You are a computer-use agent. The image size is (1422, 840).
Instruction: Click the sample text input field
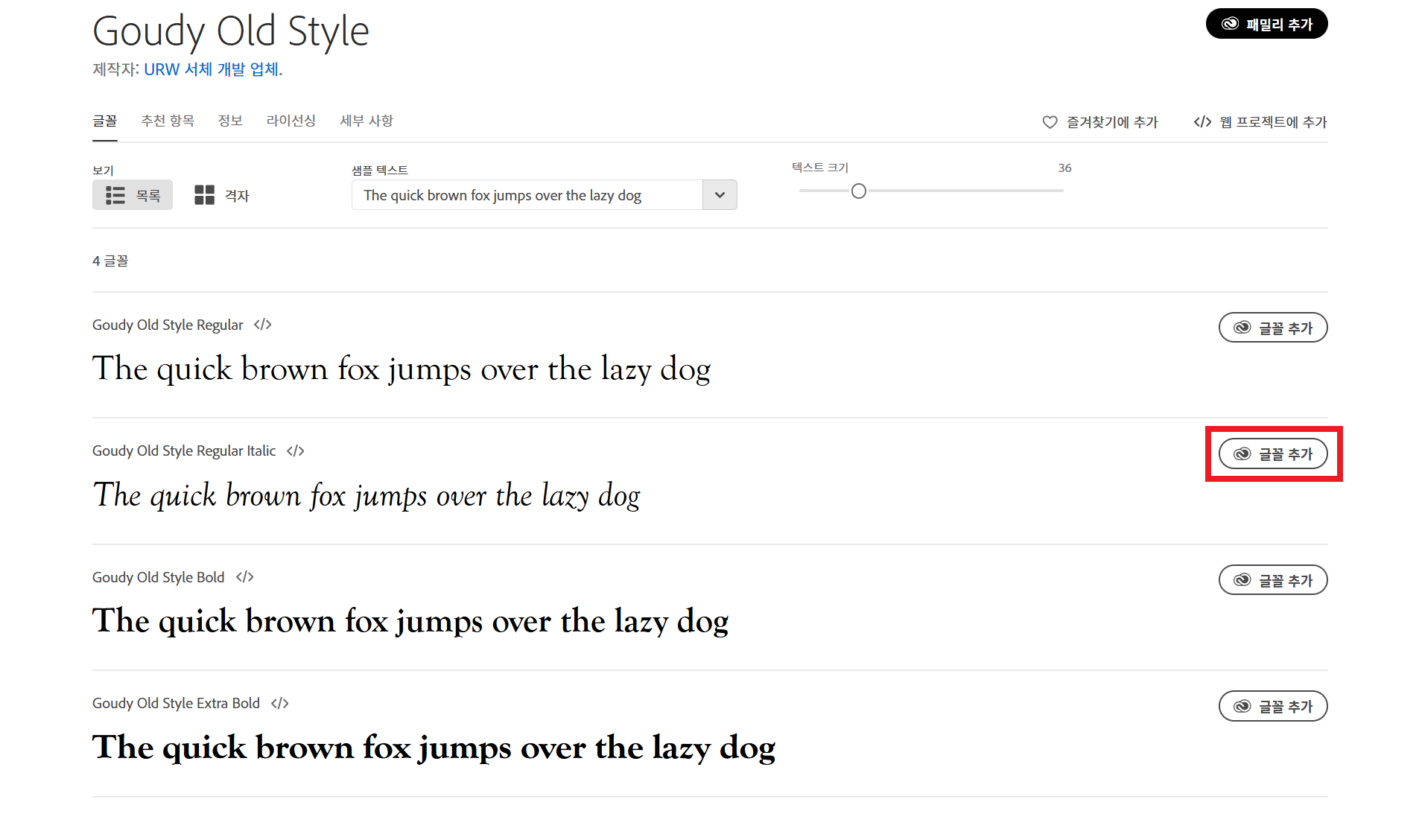click(527, 195)
